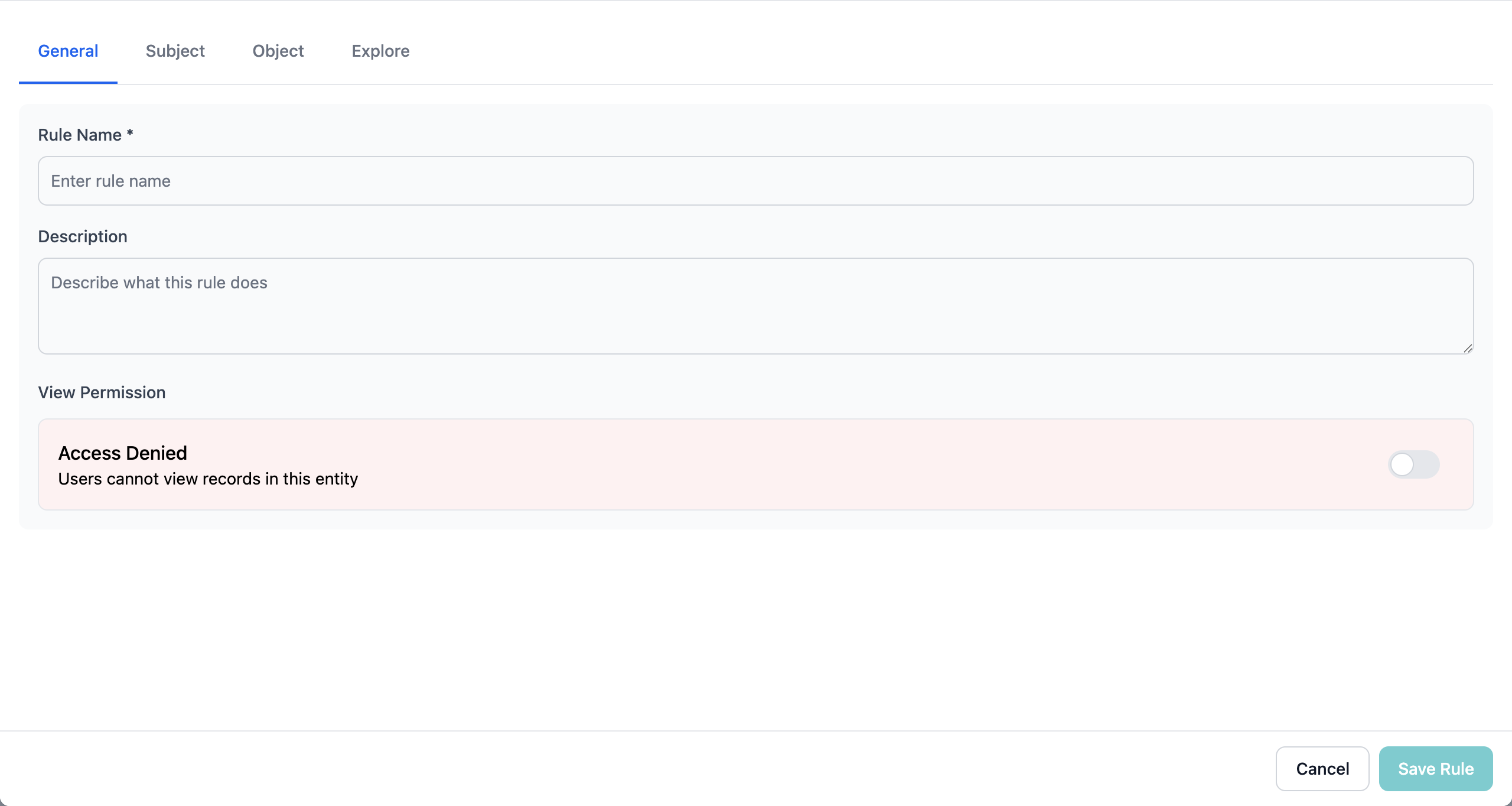The image size is (1512, 806).
Task: Click the Description label above the textarea
Action: (83, 236)
